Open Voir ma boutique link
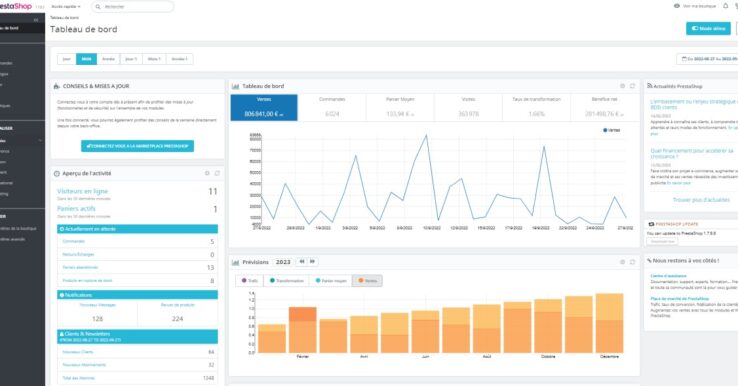This screenshot has height=386, width=738. click(699, 6)
